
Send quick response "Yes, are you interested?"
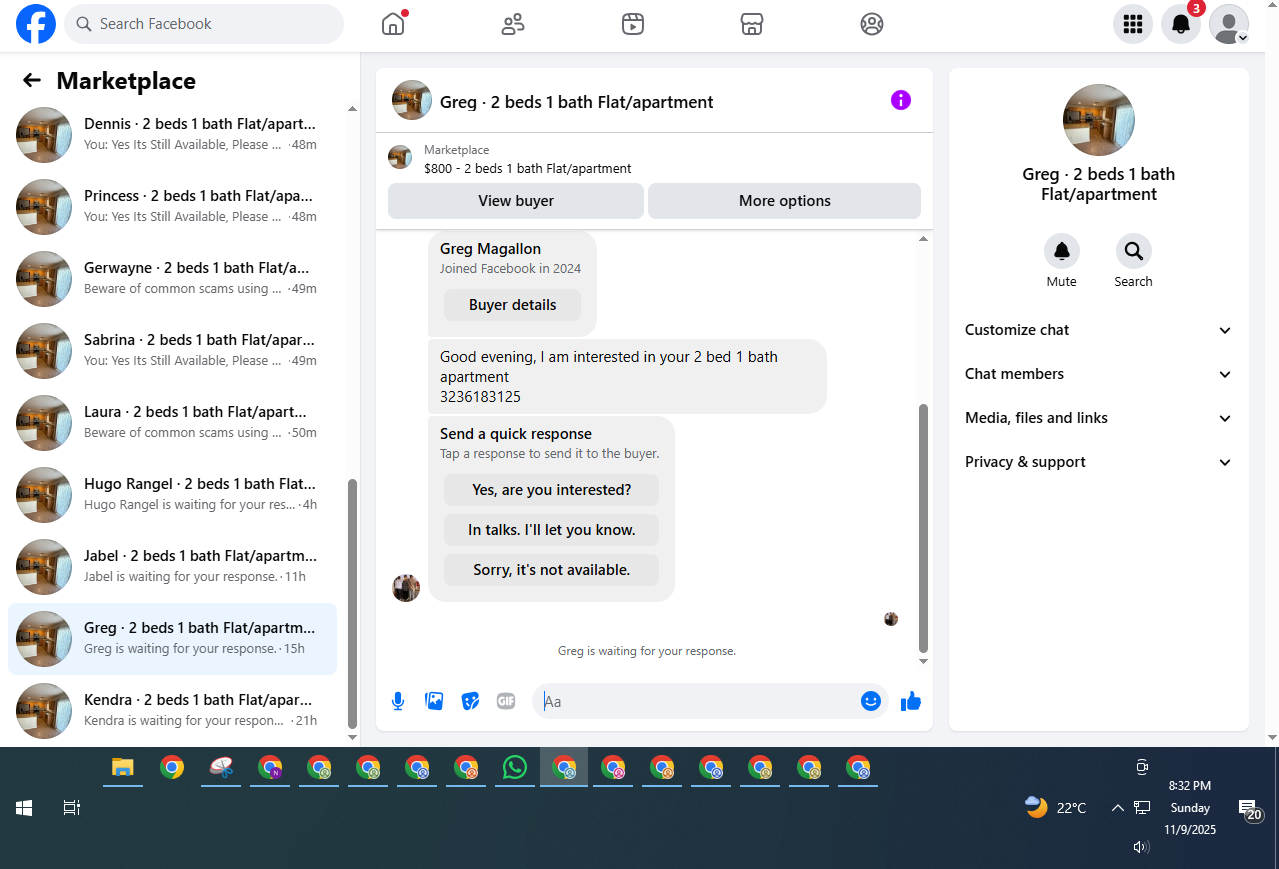point(551,490)
